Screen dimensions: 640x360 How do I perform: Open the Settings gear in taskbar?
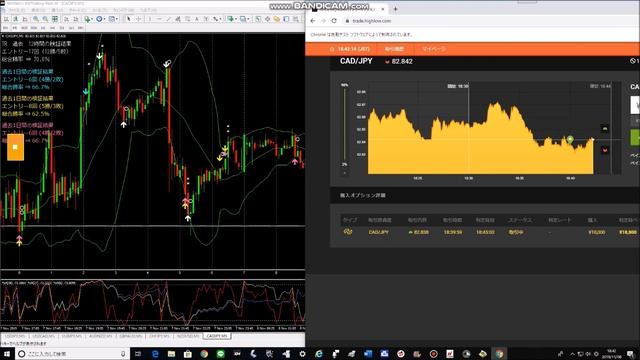tap(302, 353)
